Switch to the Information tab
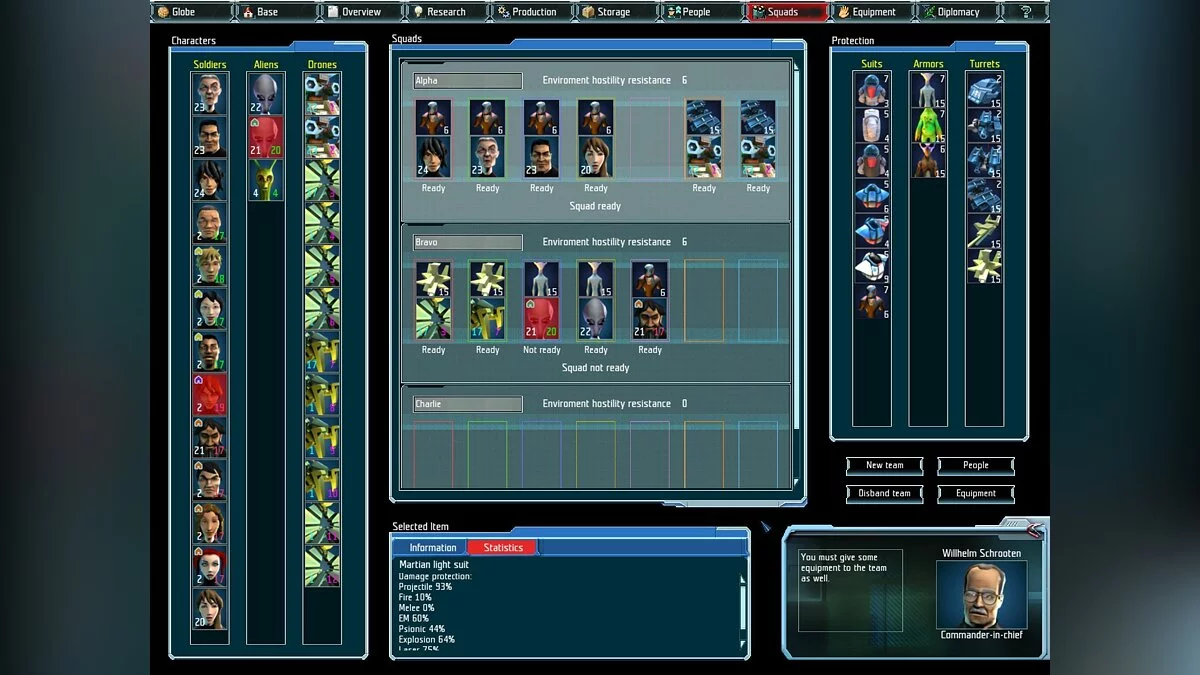This screenshot has width=1200, height=675. click(x=432, y=547)
